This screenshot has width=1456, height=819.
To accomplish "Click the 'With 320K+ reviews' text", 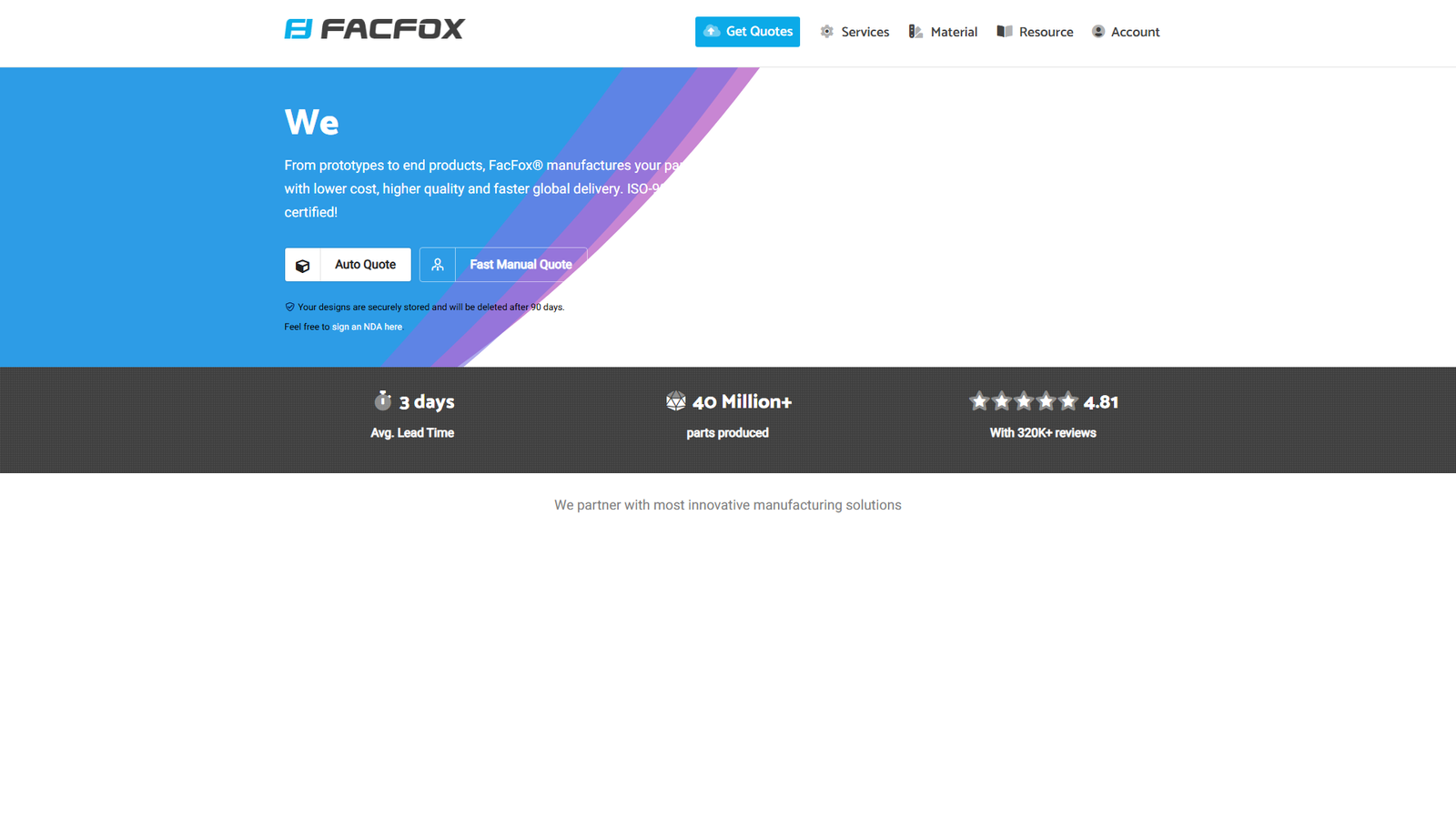I will pyautogui.click(x=1043, y=433).
